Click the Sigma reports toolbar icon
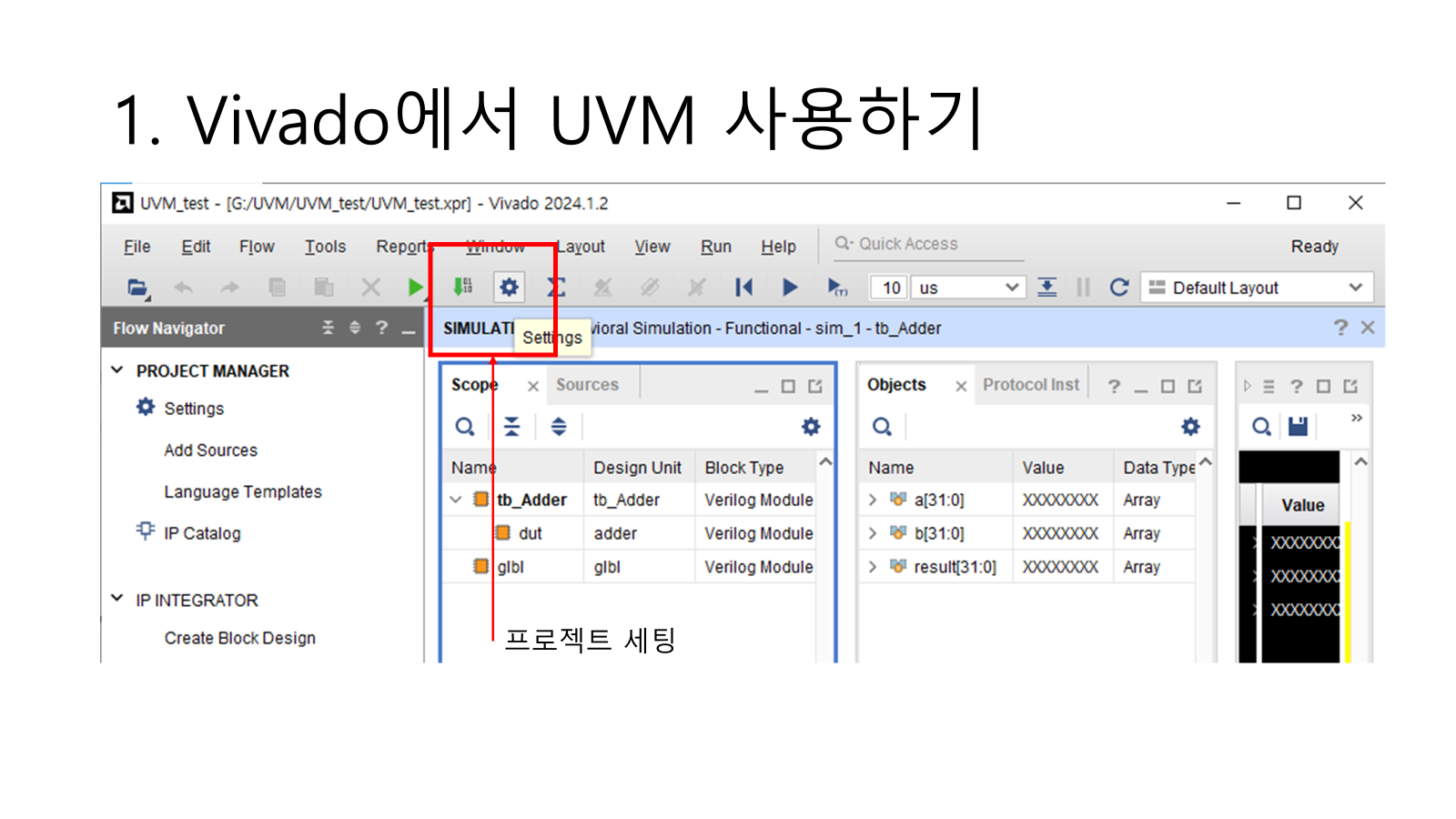Viewport: 1456px width, 819px height. click(x=556, y=288)
